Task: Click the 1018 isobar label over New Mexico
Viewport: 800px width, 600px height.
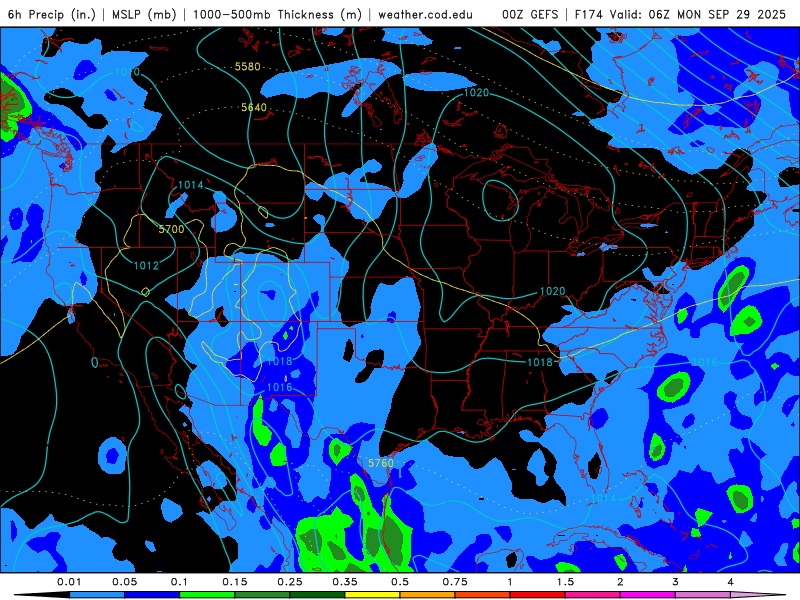Action: tap(280, 362)
